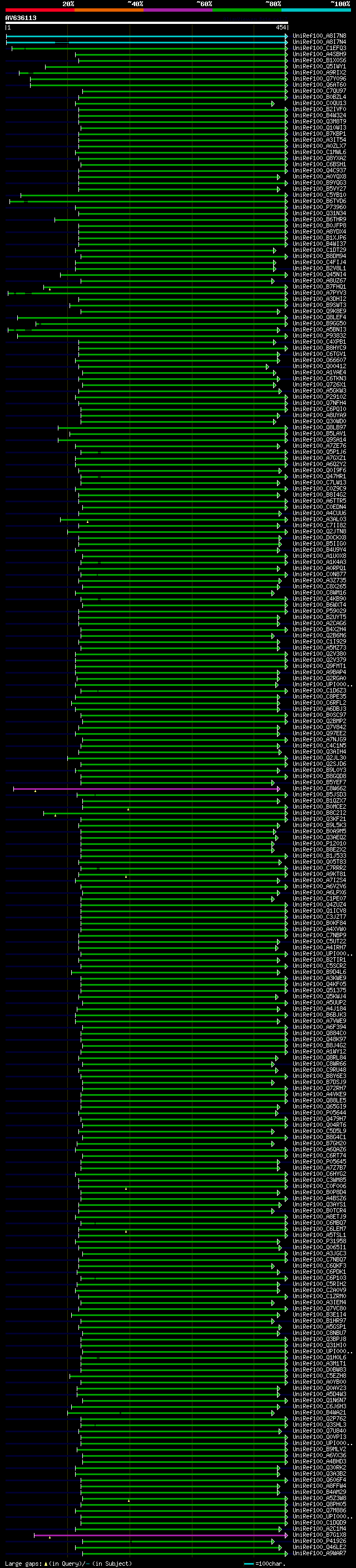Click the ~40% identity legend label

135,4
